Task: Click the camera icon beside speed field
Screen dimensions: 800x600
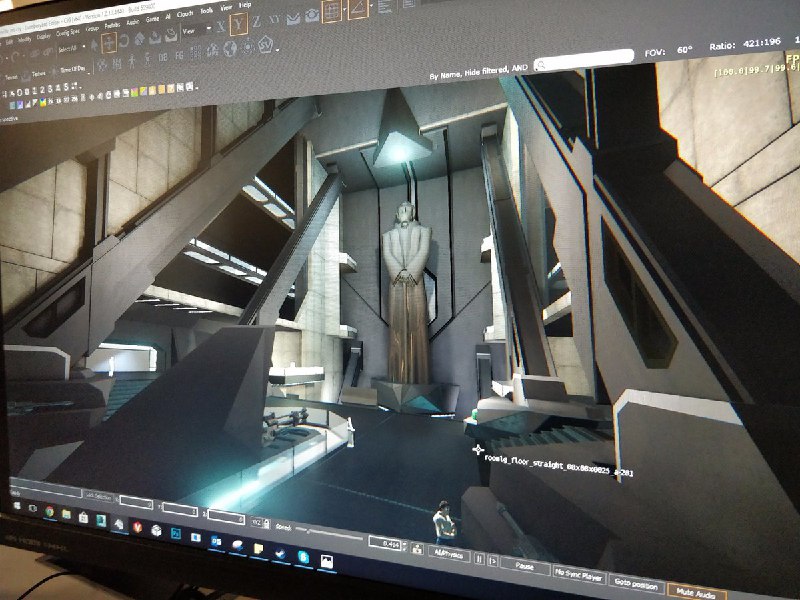Action: pos(417,549)
